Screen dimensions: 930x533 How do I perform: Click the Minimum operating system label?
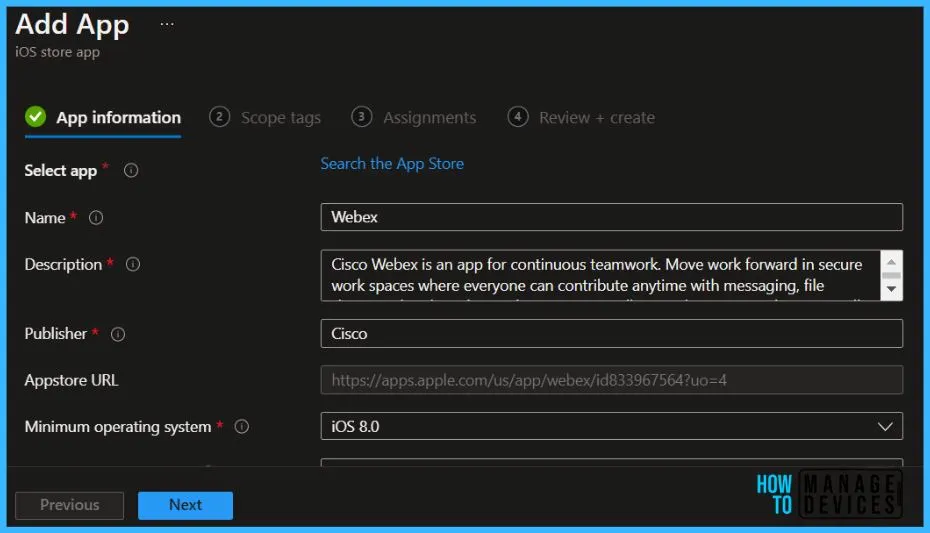(117, 427)
